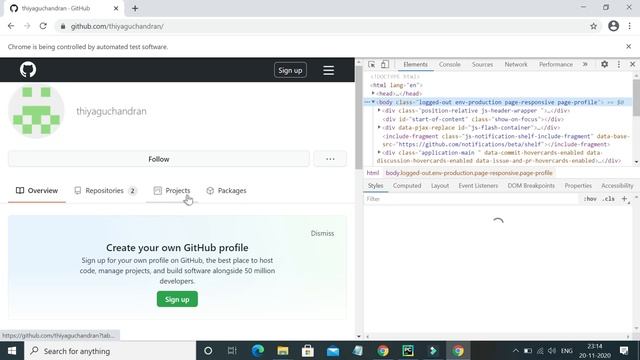Select the Overview profile tab
640x360 pixels.
pos(37,191)
